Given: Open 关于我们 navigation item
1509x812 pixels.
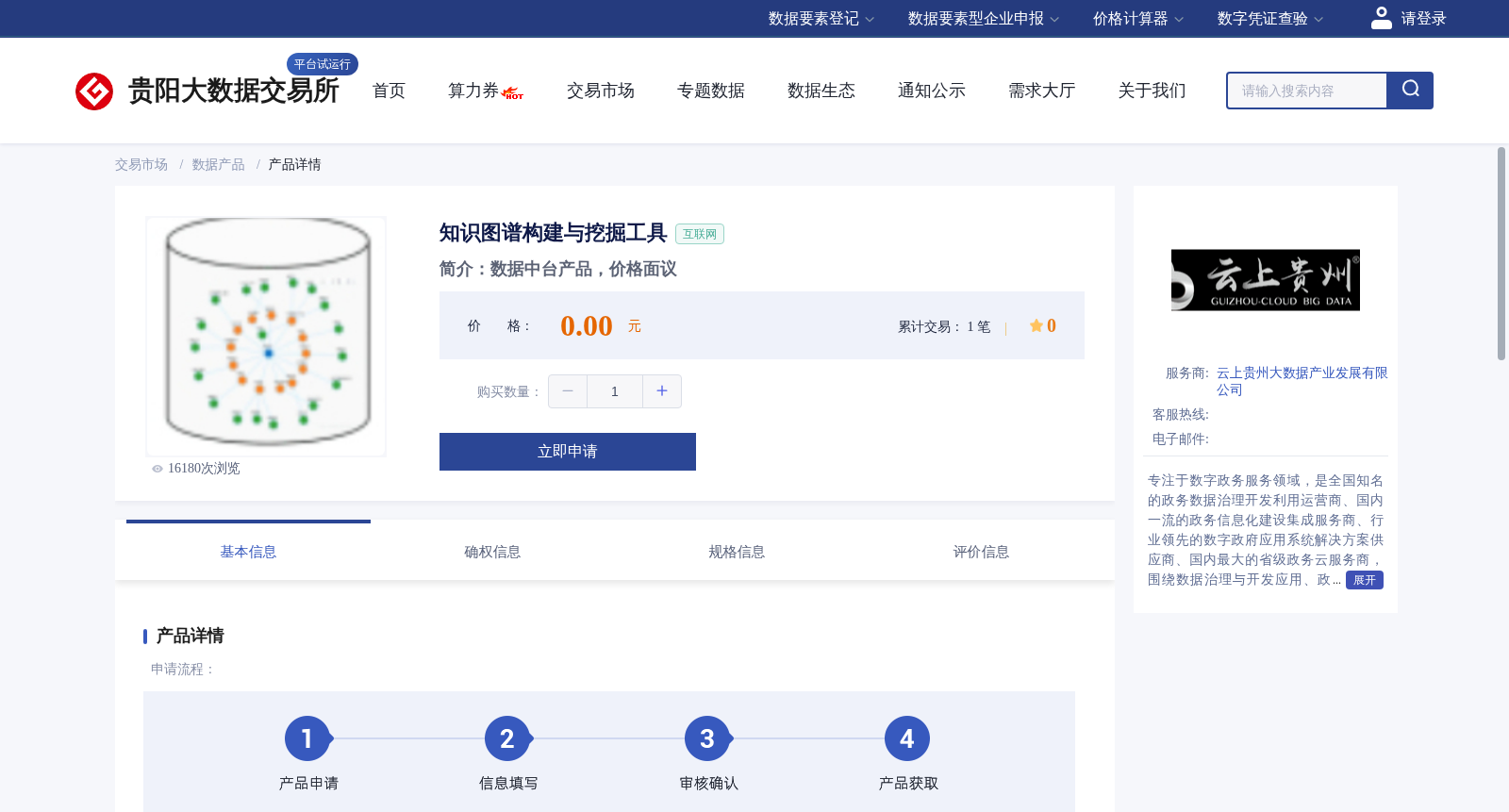Looking at the screenshot, I should (1152, 91).
